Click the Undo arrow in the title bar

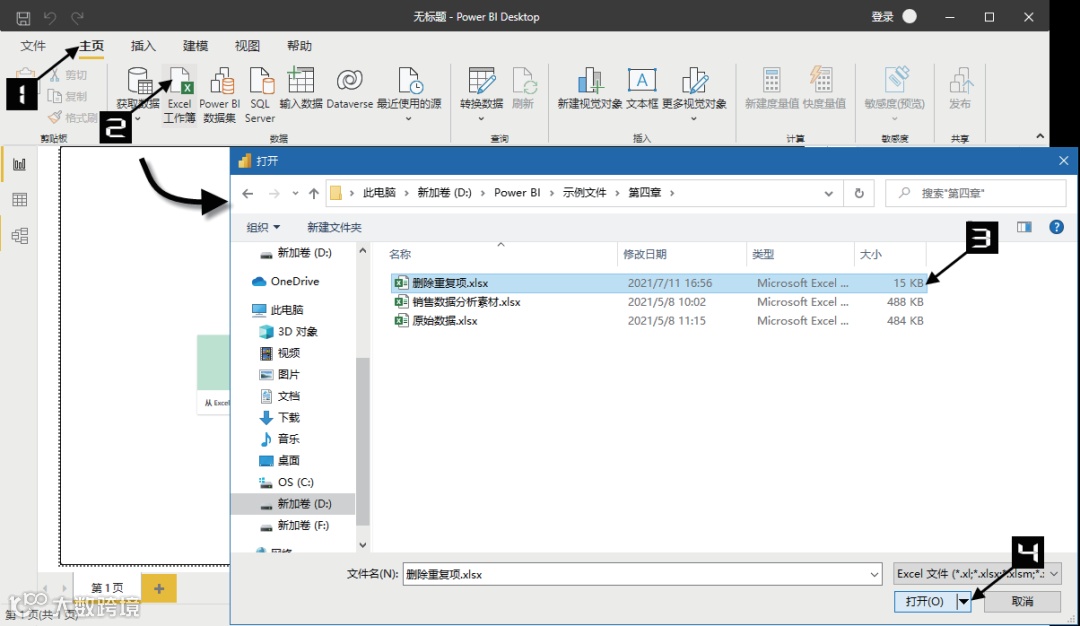point(50,17)
